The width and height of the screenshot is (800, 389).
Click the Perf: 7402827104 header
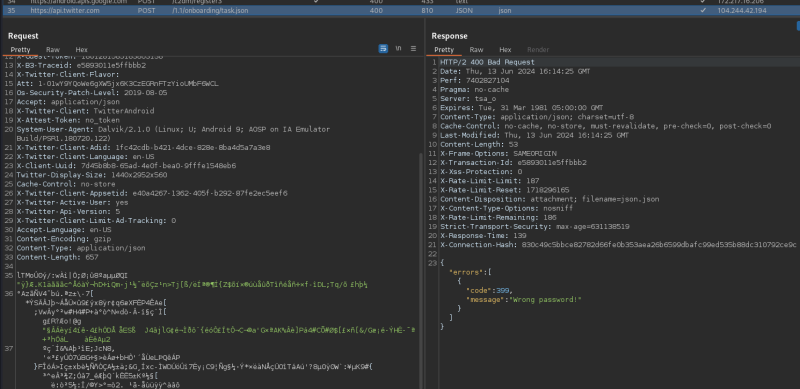[x=474, y=81]
